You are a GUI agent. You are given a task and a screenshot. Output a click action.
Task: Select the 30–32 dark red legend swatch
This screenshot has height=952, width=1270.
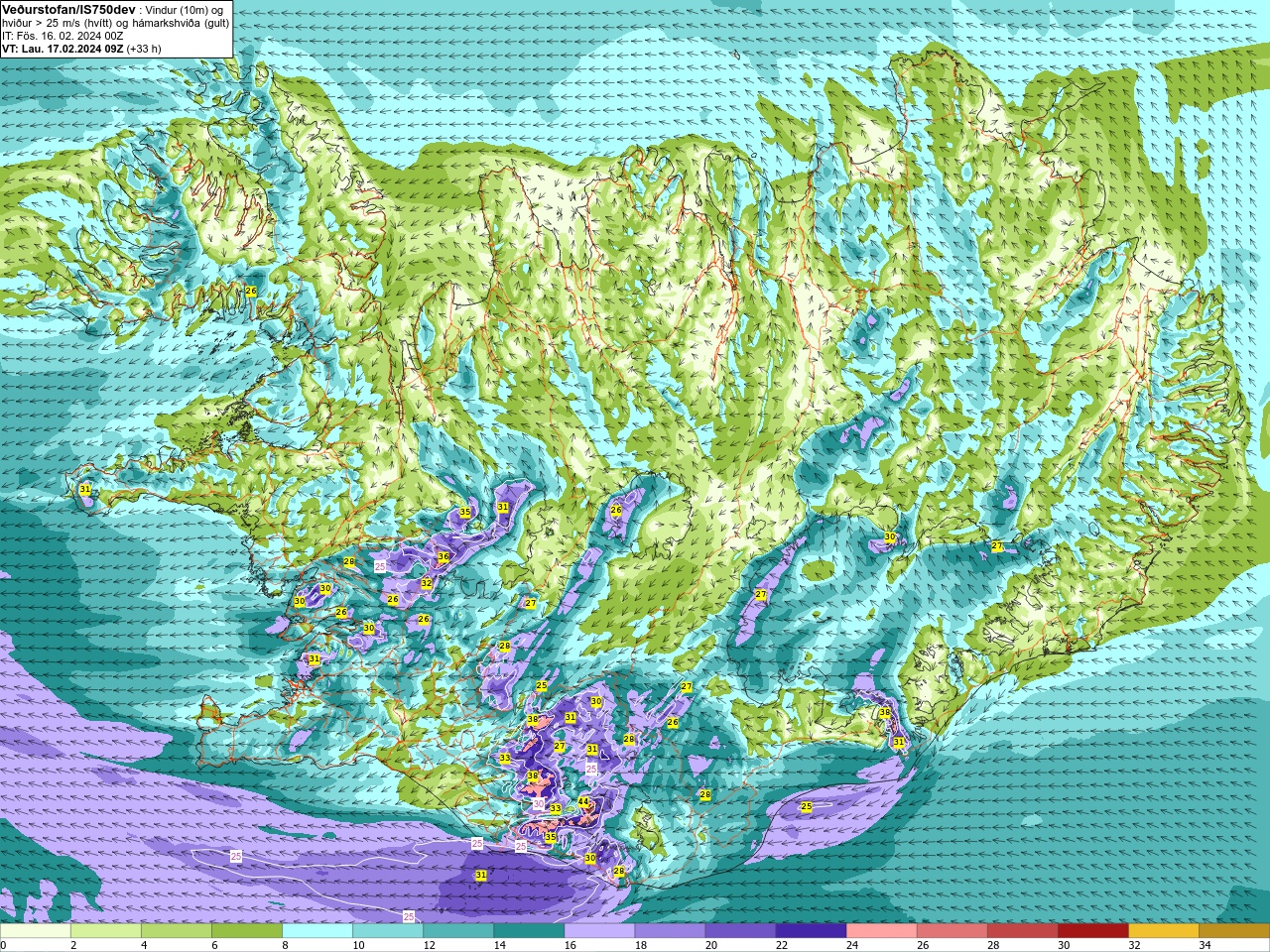(1092, 931)
